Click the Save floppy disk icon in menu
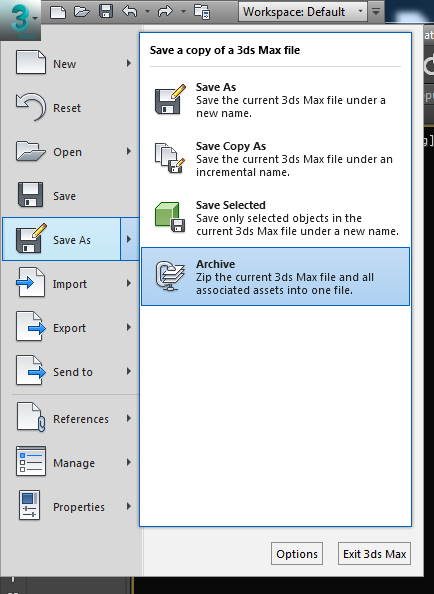Image resolution: width=434 pixels, height=594 pixels. coord(30,195)
